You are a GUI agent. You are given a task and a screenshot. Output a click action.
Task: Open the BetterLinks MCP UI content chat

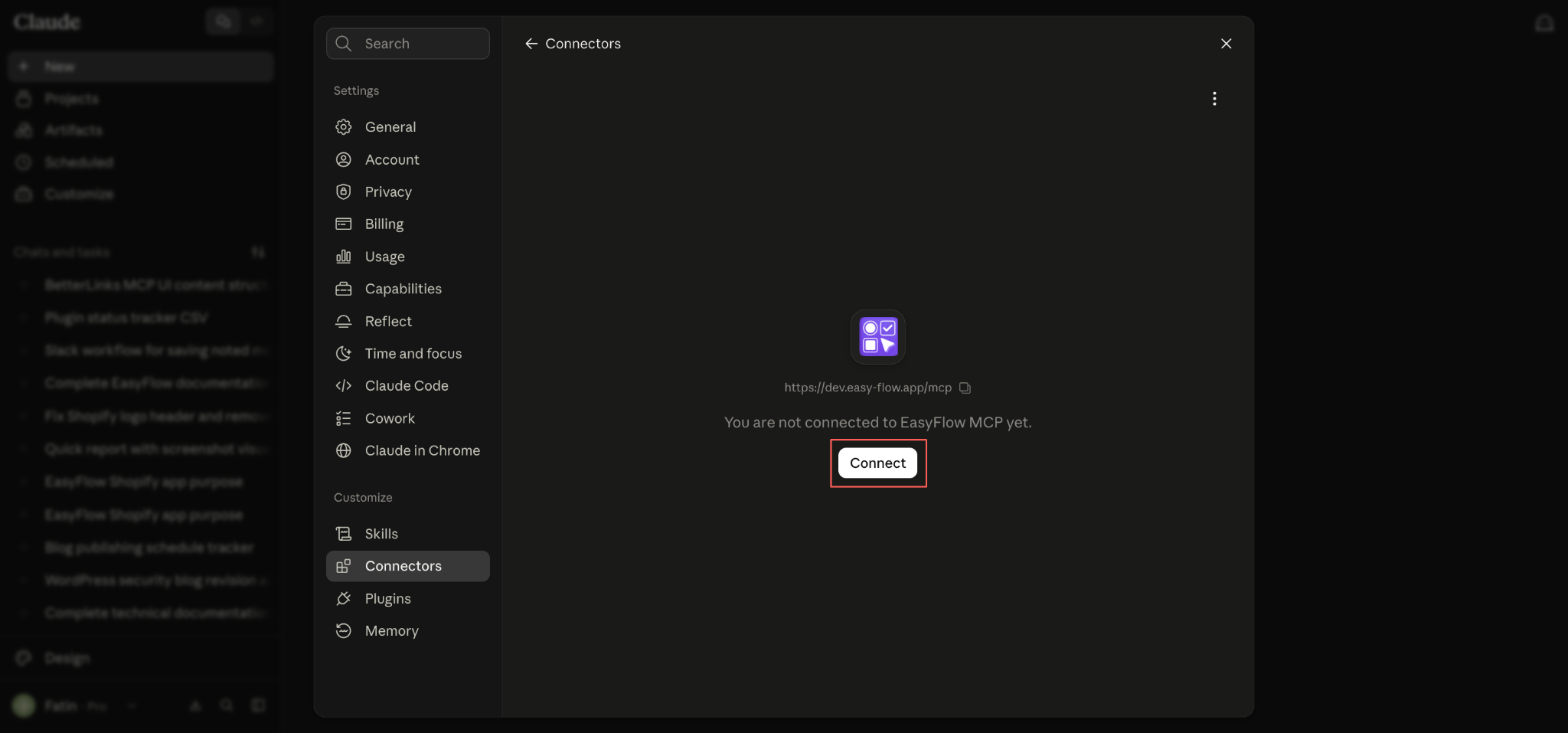tap(141, 285)
